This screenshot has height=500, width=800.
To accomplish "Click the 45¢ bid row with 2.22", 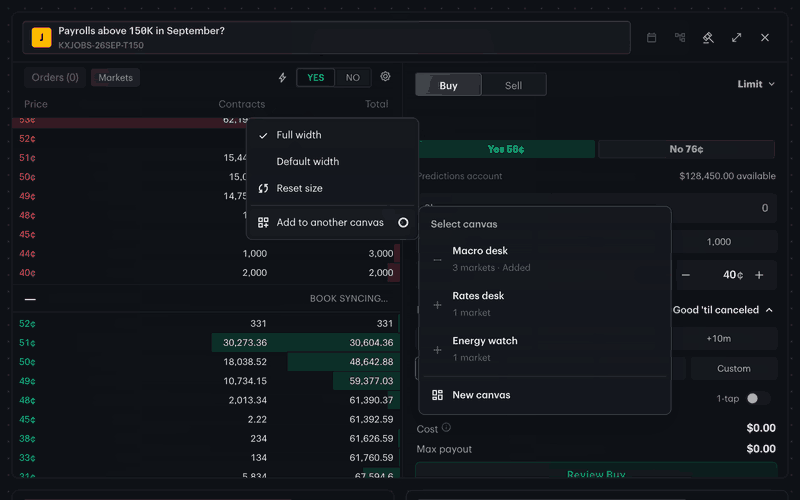I will pos(206,419).
